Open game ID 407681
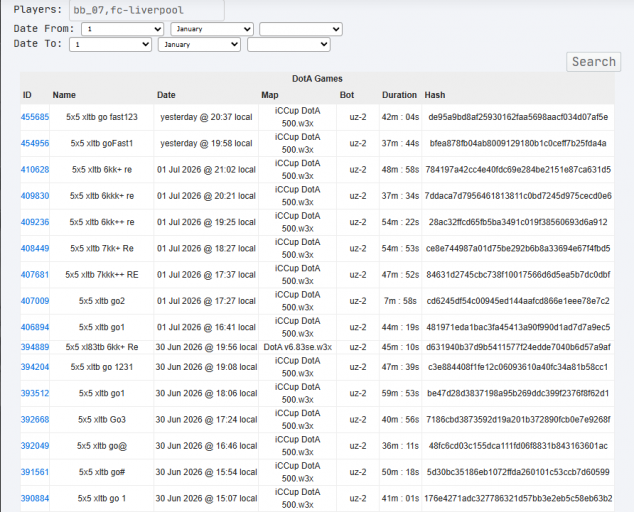This screenshot has height=512, width=634. [x=35, y=275]
